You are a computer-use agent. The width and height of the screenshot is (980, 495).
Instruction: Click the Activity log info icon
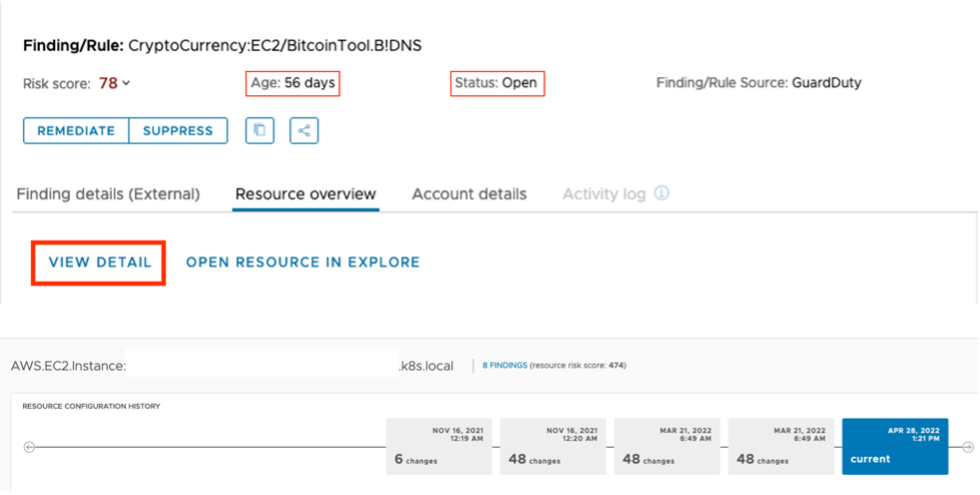[x=661, y=193]
